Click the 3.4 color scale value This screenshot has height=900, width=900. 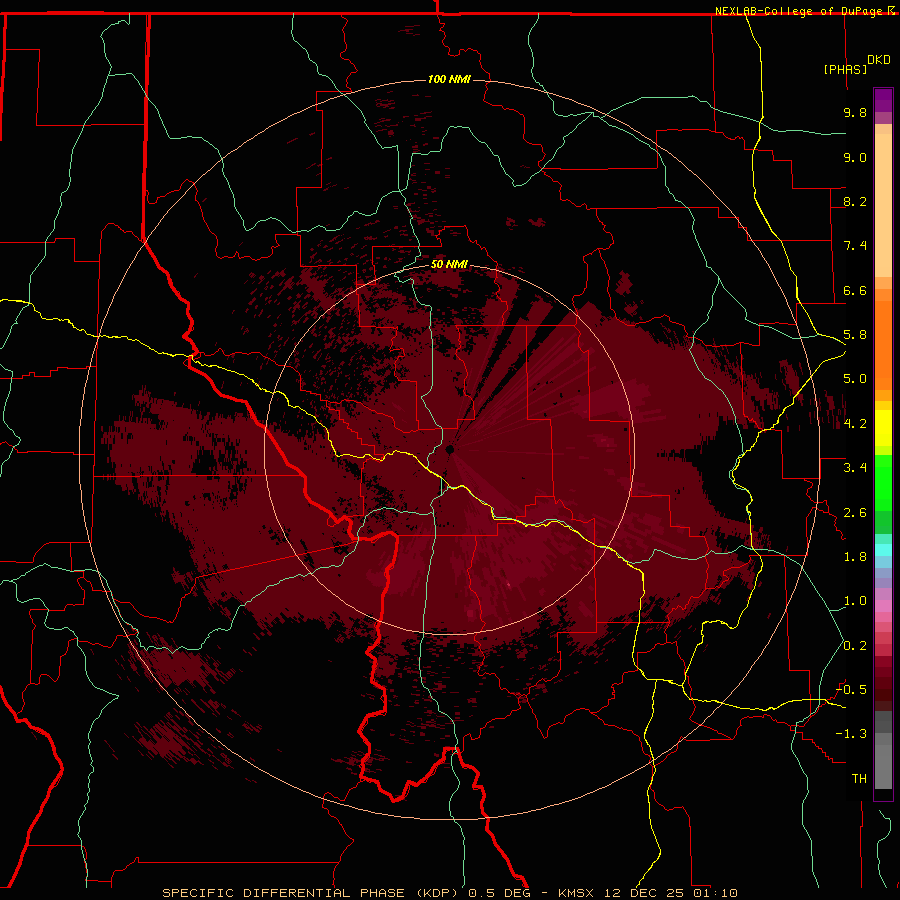click(855, 468)
